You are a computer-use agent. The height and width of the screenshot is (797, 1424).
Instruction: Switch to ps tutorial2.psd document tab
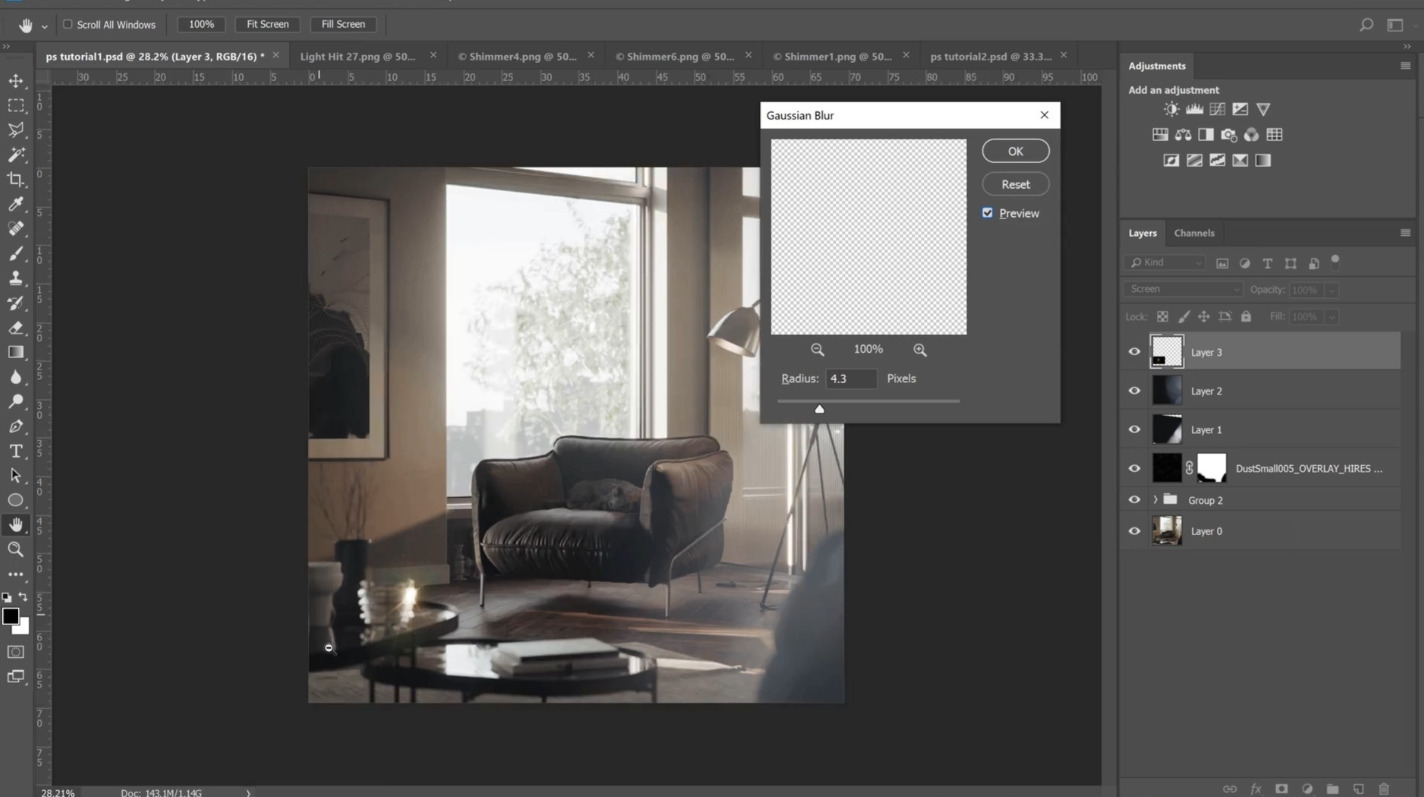coord(990,56)
